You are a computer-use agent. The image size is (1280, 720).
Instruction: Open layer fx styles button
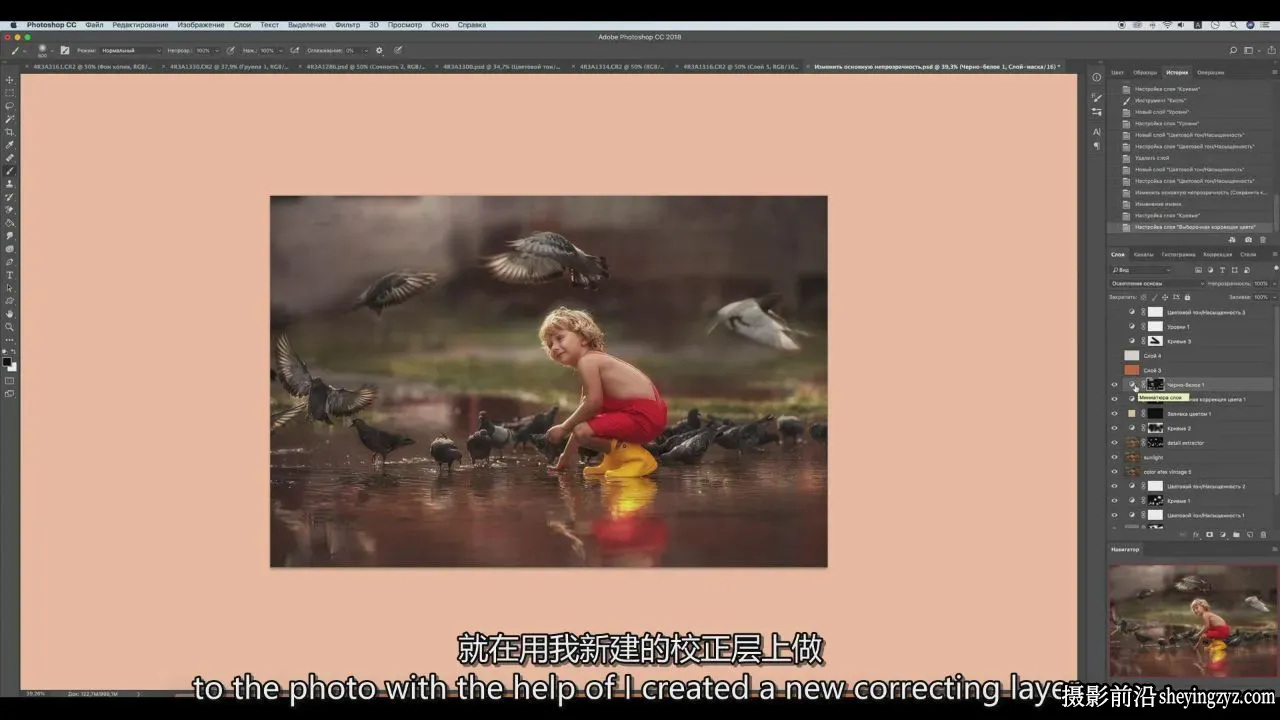pos(1196,535)
